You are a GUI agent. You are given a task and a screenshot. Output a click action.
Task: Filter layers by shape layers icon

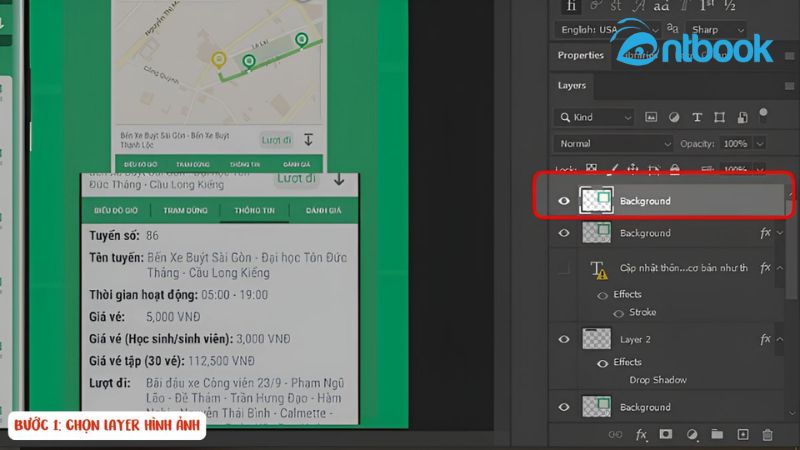tap(719, 117)
